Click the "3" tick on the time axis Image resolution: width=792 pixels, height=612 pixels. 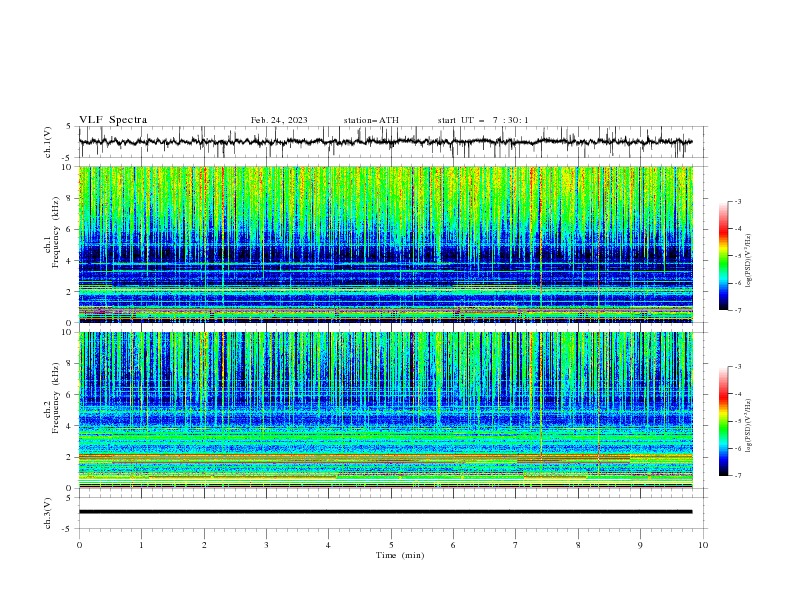[x=266, y=545]
